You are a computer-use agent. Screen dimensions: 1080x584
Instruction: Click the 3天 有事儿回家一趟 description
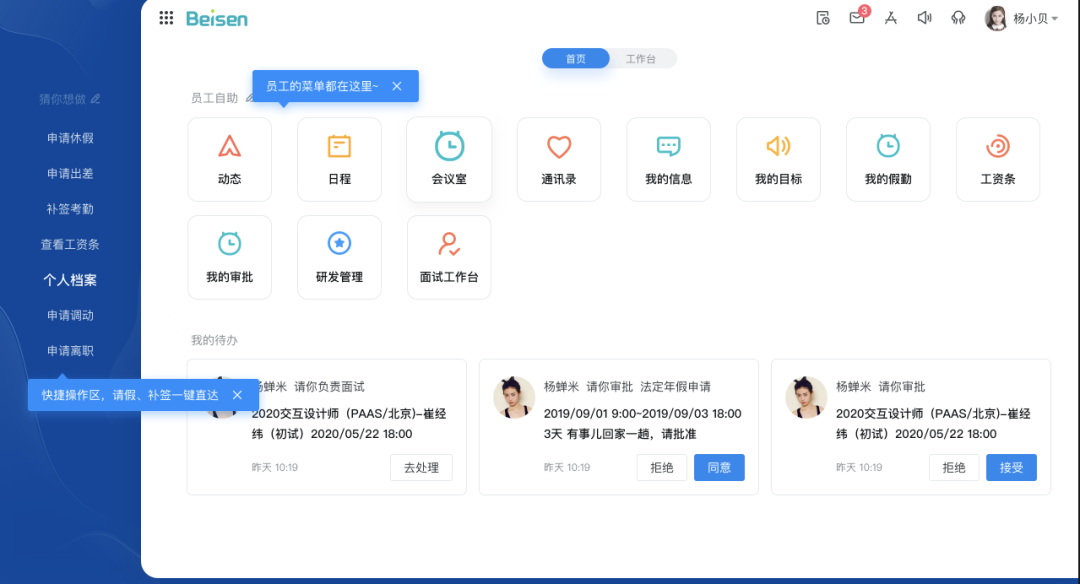point(620,434)
